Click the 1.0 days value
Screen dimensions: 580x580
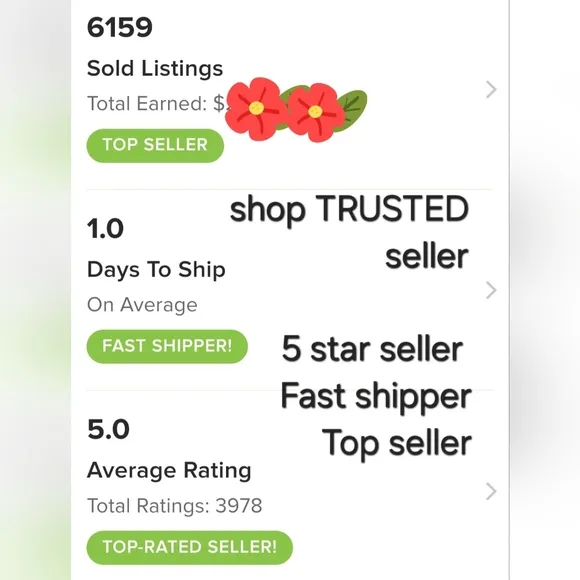point(105,228)
